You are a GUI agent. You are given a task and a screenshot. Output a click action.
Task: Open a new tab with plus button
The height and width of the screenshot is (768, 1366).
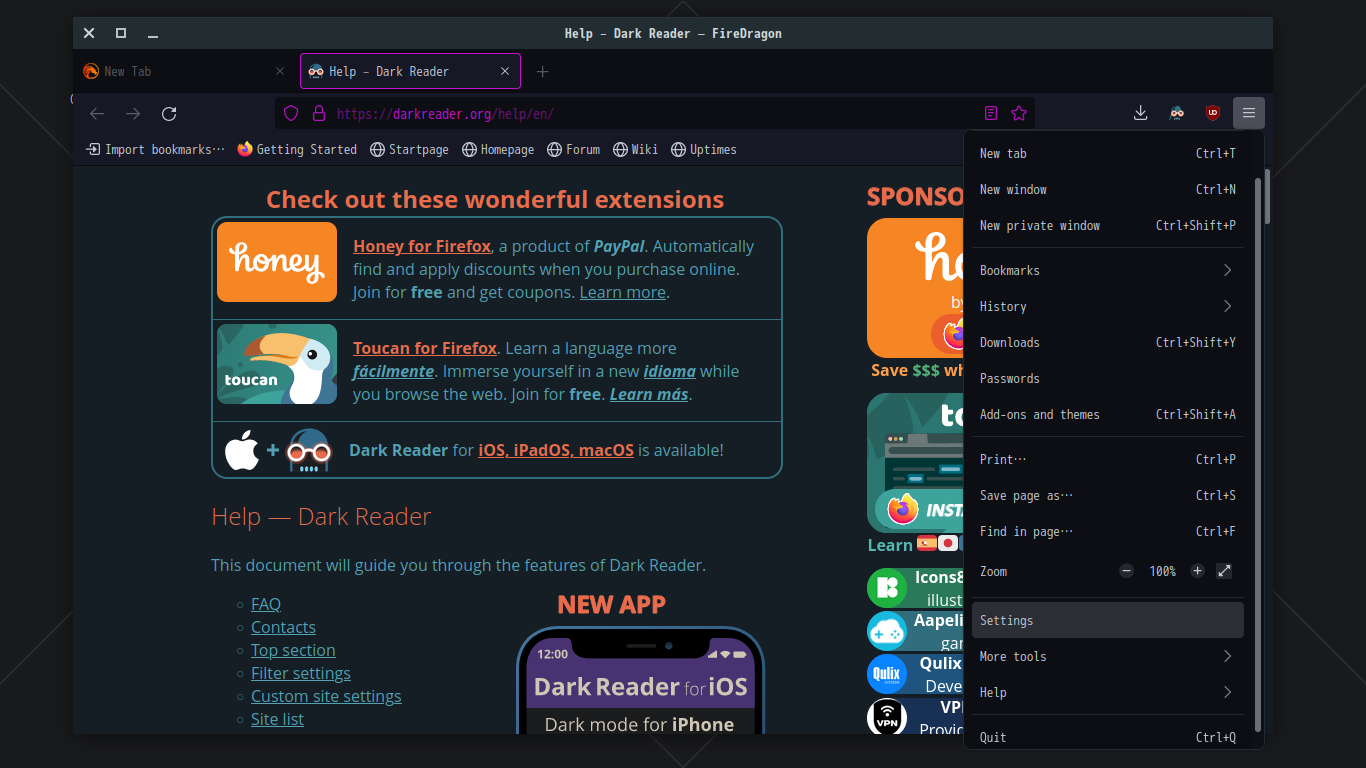click(543, 71)
